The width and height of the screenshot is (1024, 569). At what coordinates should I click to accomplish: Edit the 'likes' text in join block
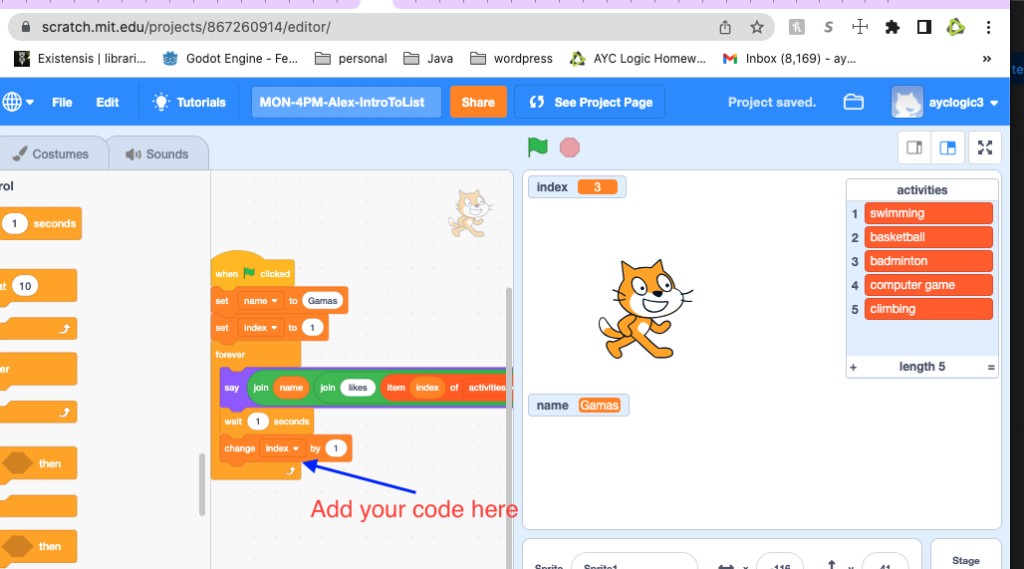tap(357, 387)
